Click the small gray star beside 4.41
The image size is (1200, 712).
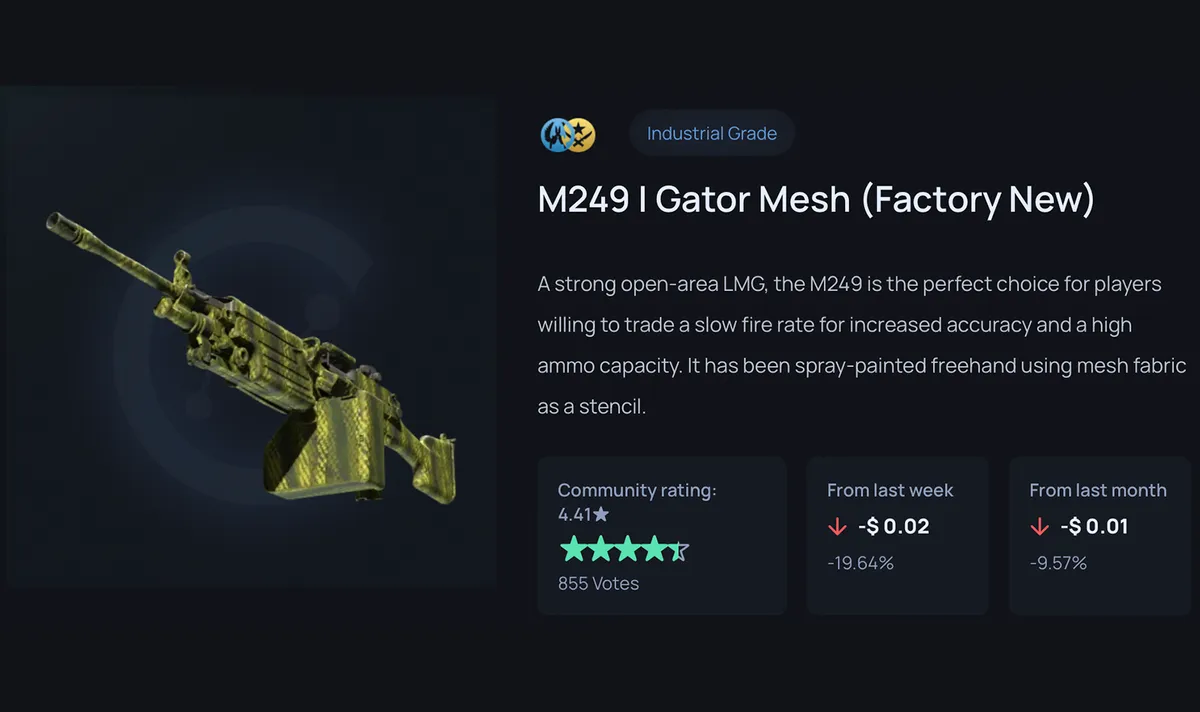pos(601,515)
